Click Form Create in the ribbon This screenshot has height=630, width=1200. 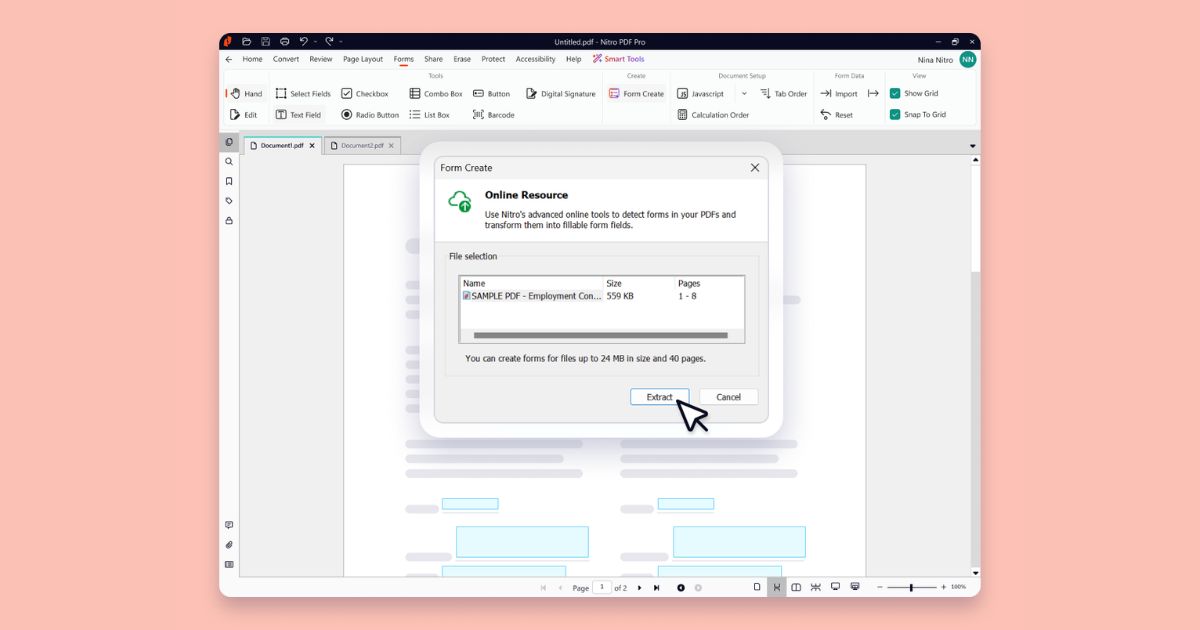coord(636,94)
